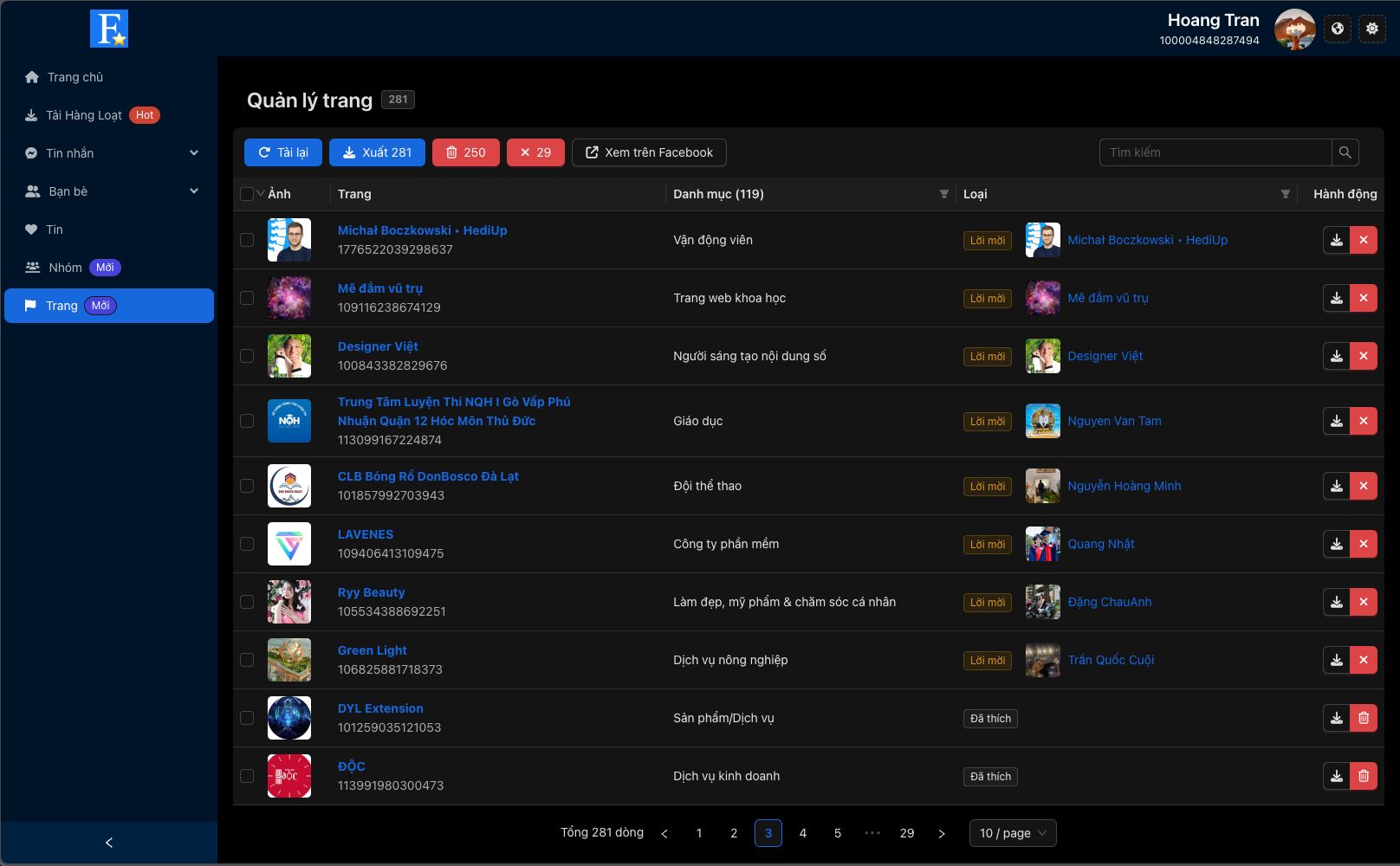Click the globe language icon in header
The image size is (1400, 866).
tap(1338, 29)
